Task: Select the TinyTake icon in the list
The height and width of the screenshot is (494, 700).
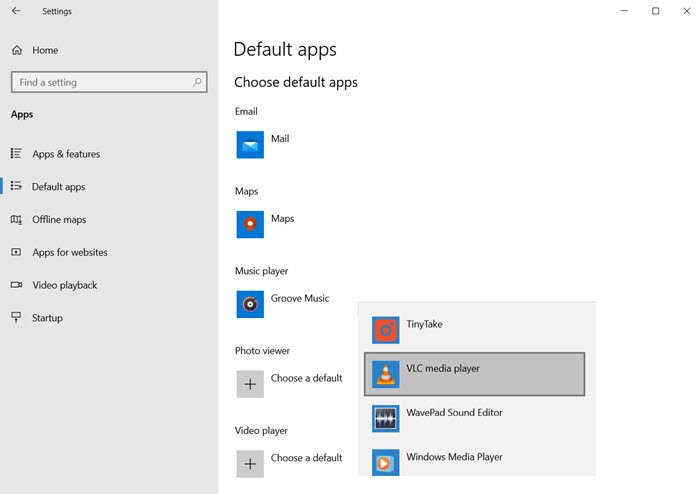Action: [x=386, y=330]
